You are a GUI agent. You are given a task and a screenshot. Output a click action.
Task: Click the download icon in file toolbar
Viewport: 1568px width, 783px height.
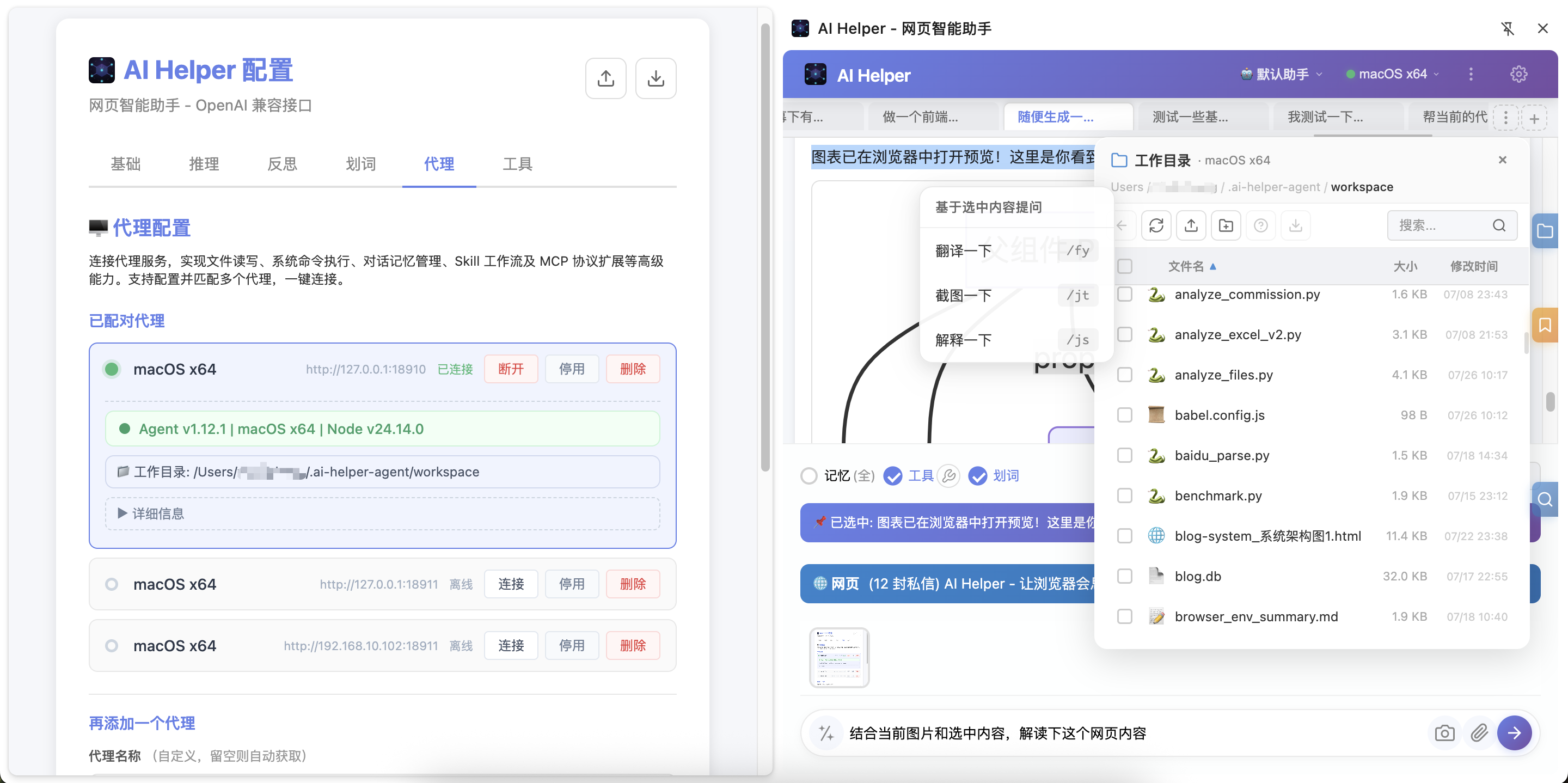[x=1296, y=226]
